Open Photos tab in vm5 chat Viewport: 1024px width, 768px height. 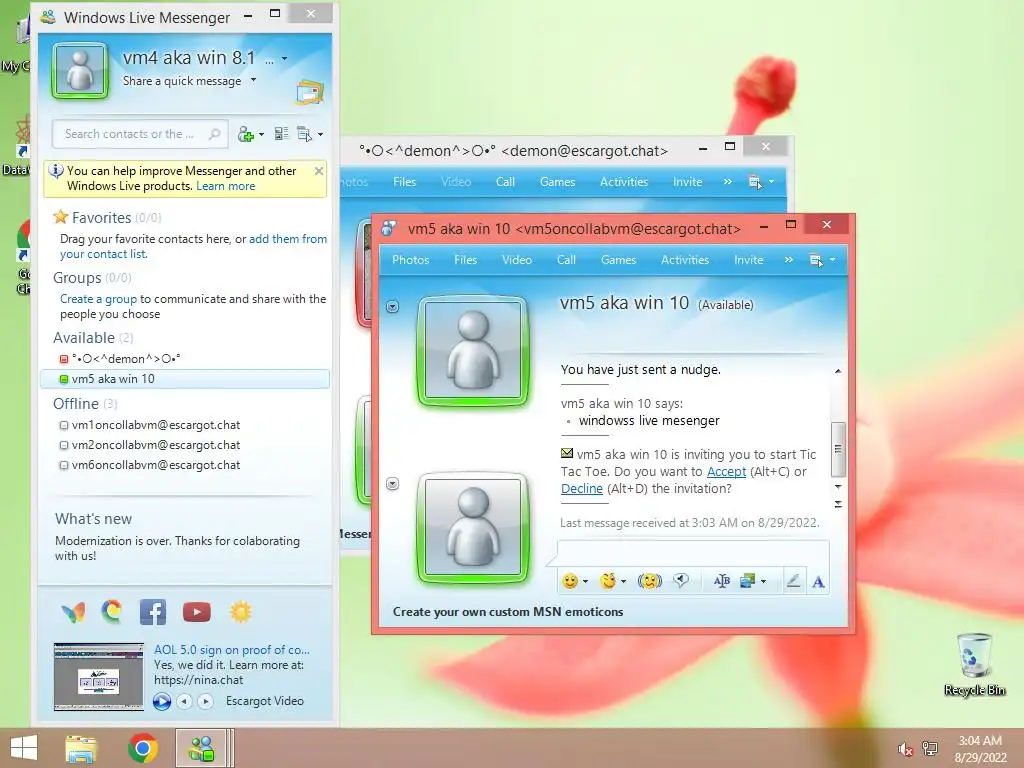(410, 260)
